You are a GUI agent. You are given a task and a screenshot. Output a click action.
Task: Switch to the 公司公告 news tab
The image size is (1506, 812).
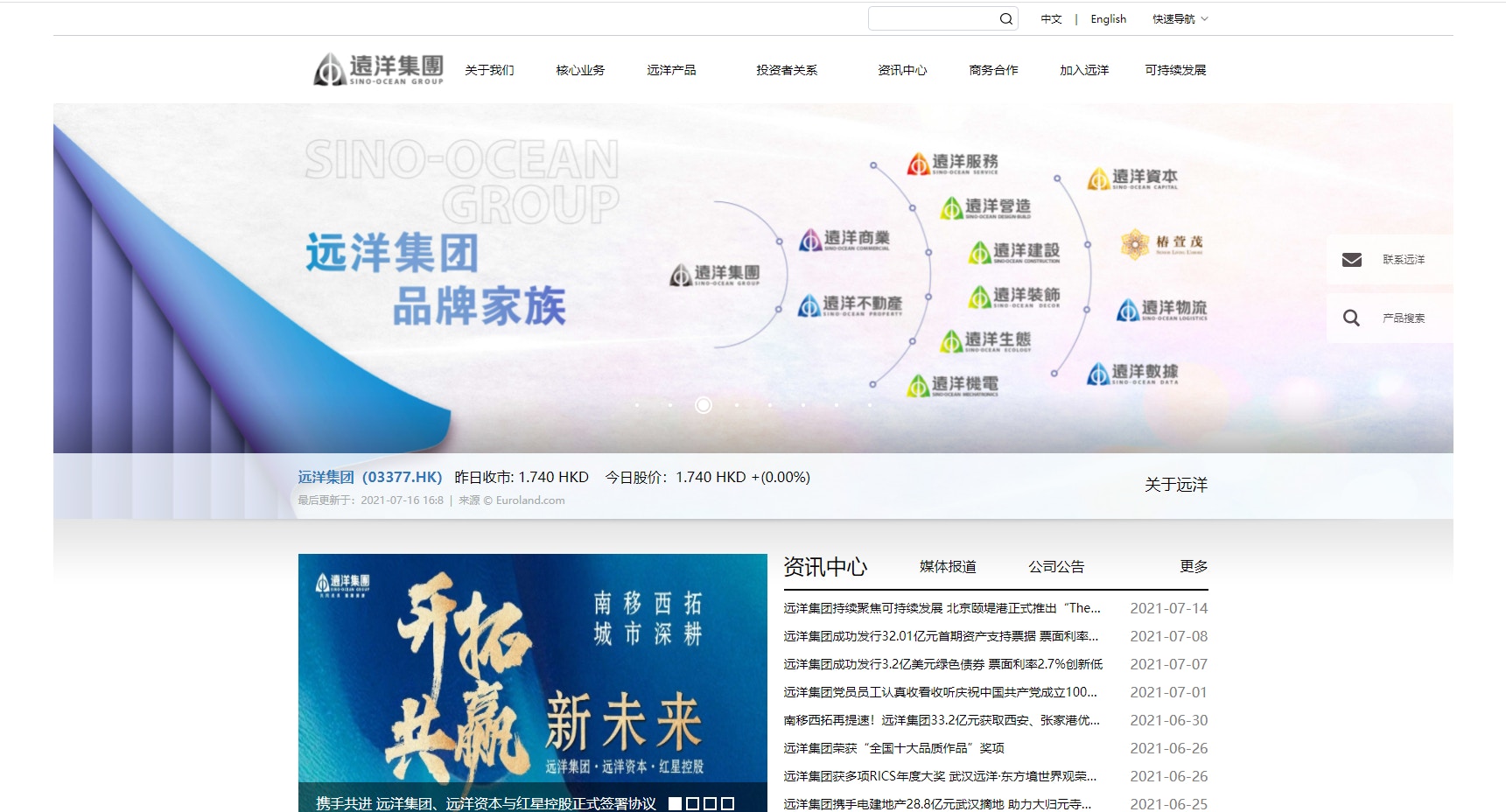[1056, 567]
